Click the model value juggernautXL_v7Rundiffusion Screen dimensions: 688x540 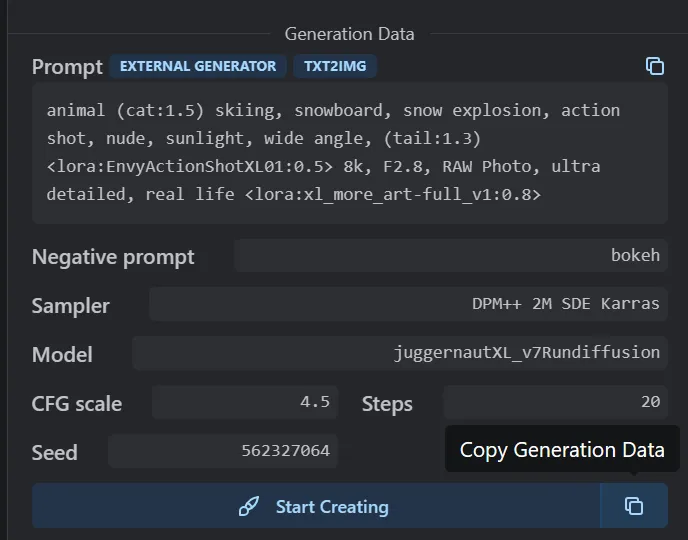526,352
